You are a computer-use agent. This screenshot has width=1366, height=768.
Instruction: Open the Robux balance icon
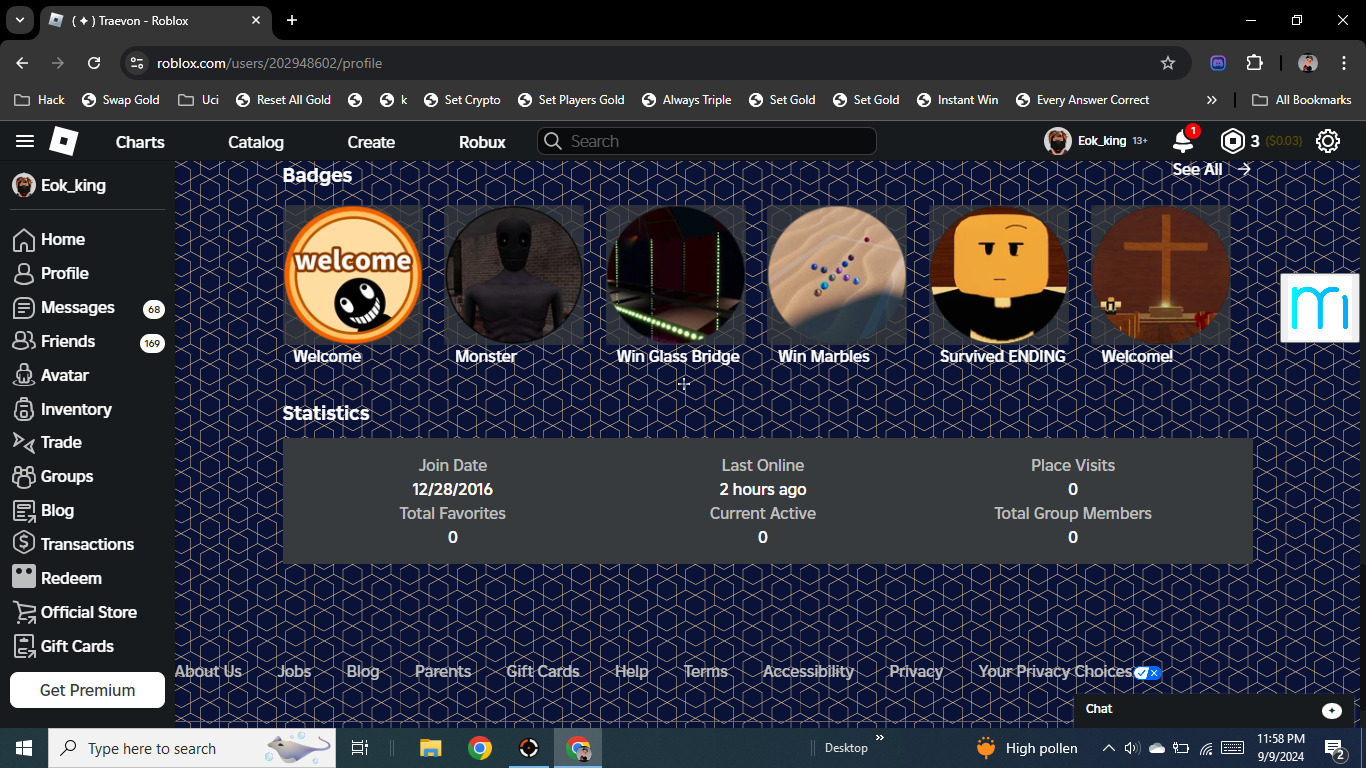point(1233,141)
